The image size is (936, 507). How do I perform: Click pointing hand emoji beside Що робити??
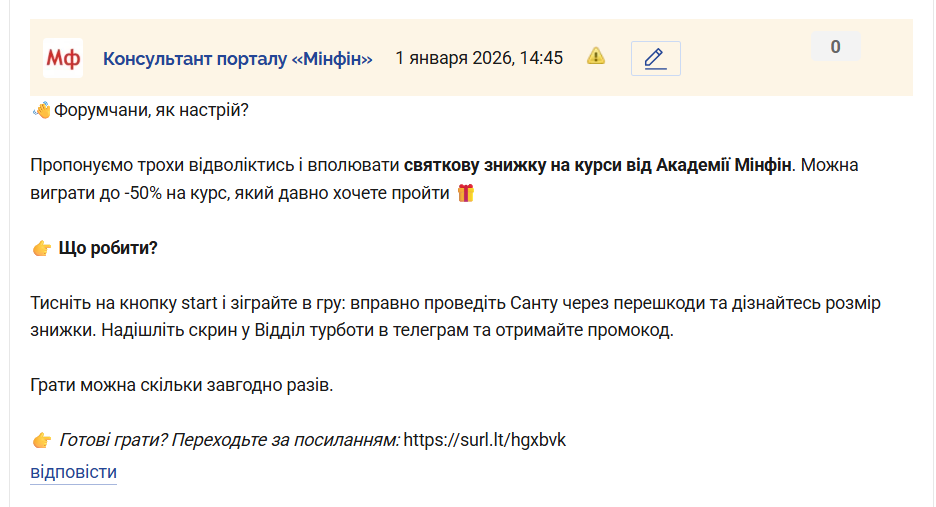41,248
